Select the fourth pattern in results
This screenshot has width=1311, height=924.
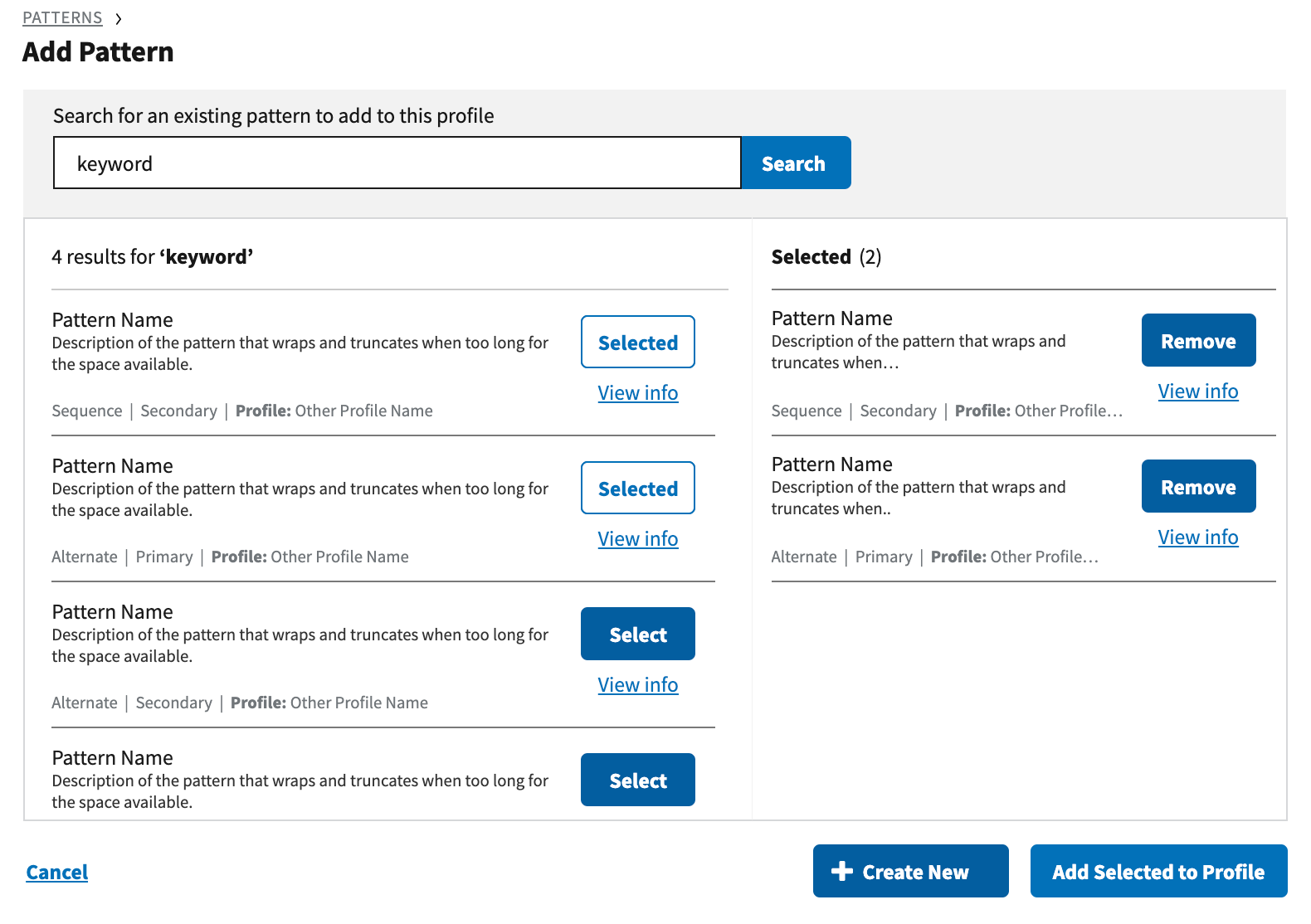coord(637,780)
